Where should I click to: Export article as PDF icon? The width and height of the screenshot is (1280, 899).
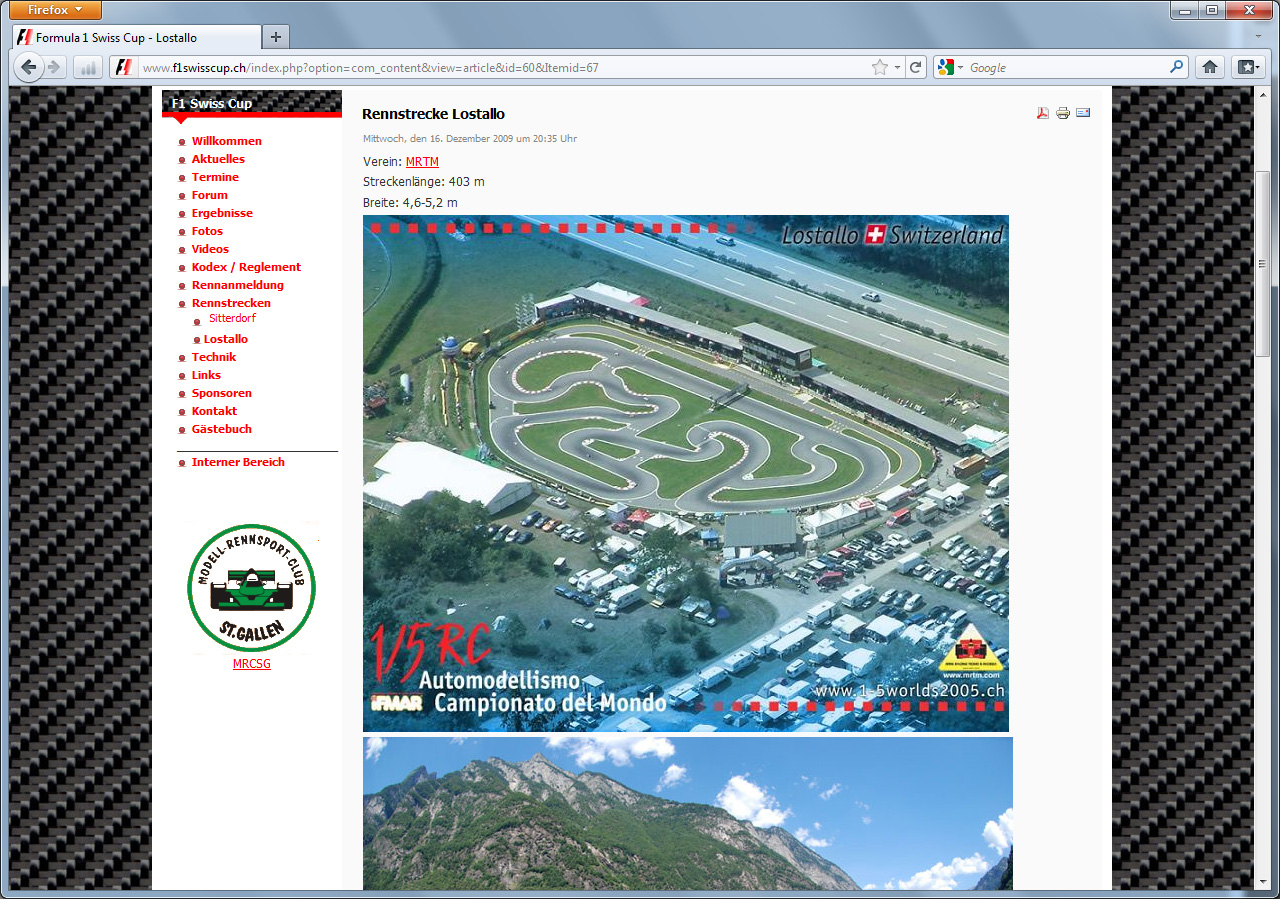pos(1042,113)
